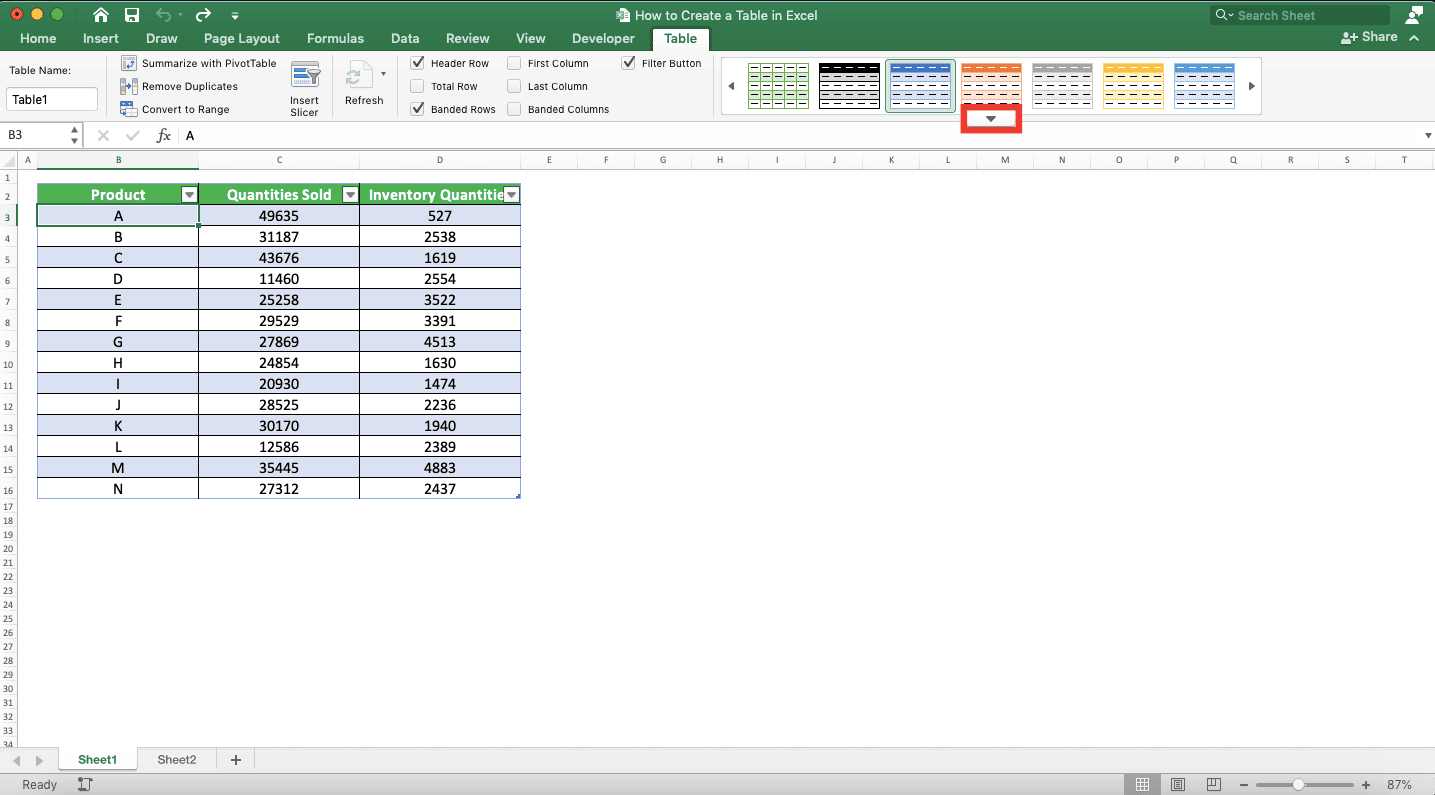Click the Remove Duplicates icon
This screenshot has height=795, width=1435.
[129, 86]
